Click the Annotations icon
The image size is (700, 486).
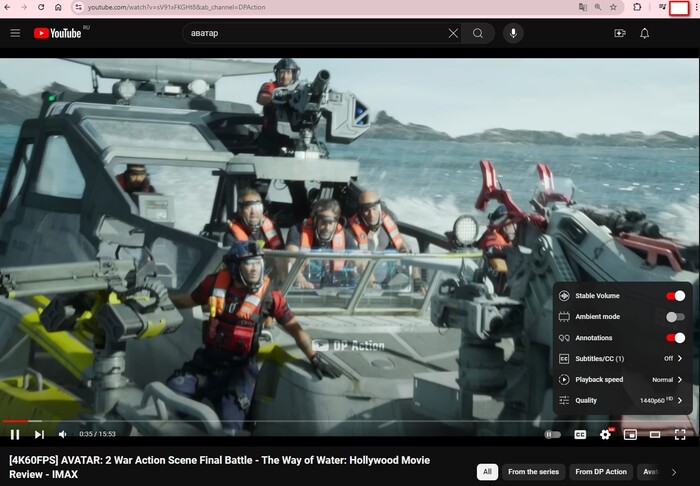pos(564,338)
